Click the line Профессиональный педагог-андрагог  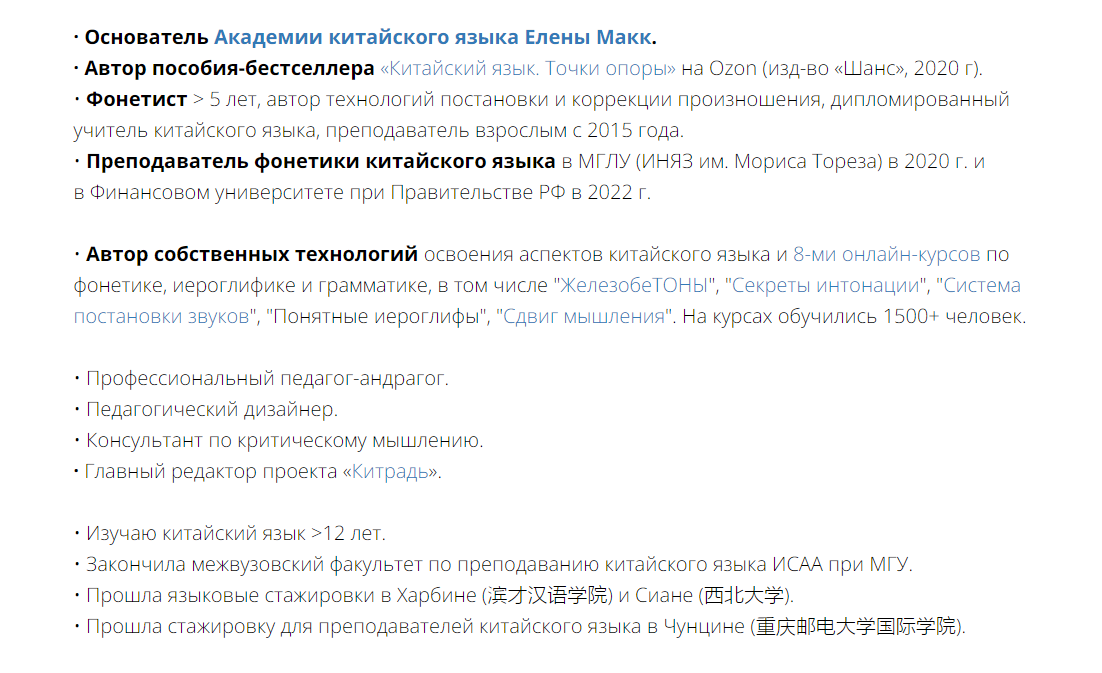click(x=267, y=379)
